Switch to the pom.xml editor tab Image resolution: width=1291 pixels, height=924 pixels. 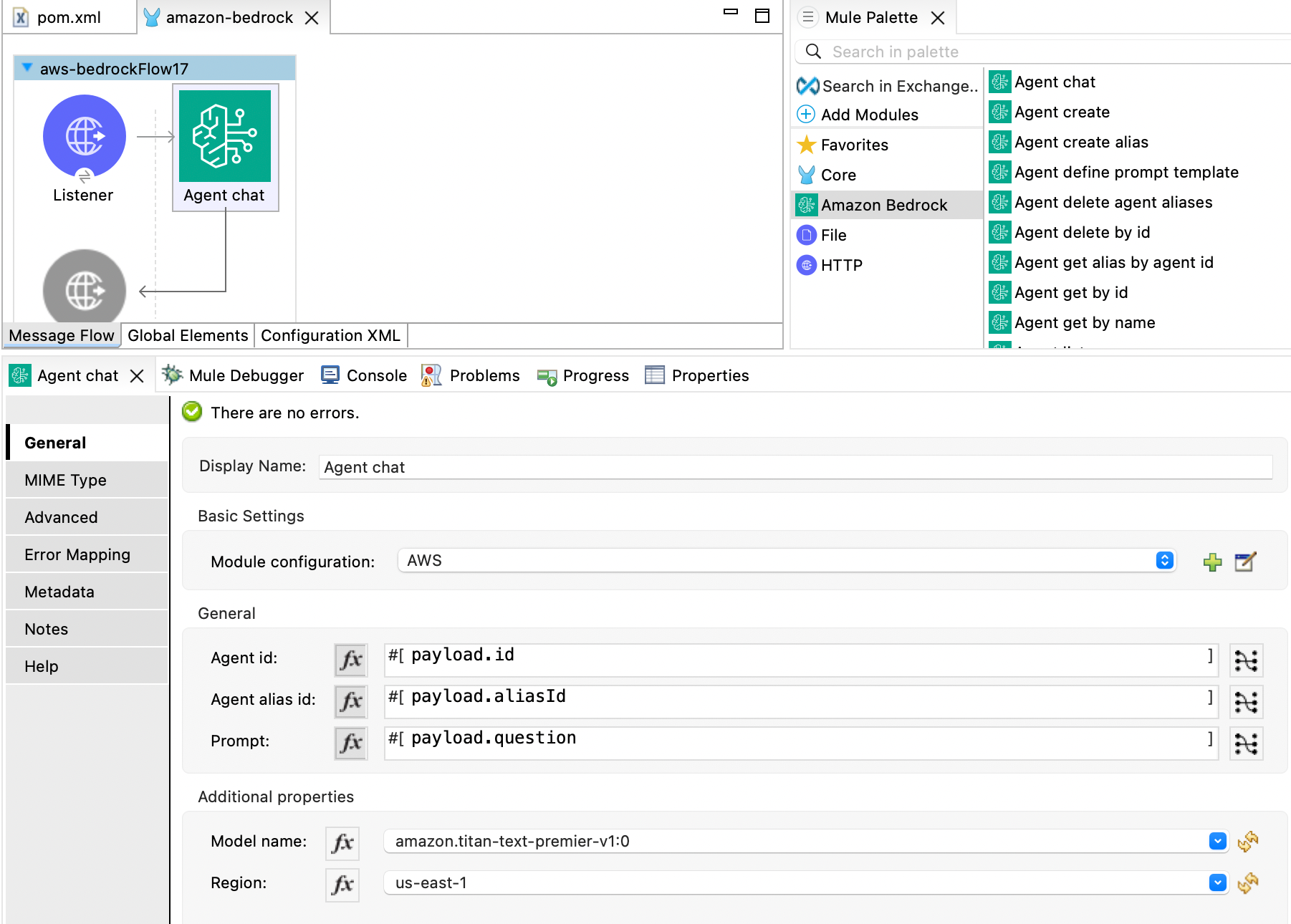pyautogui.click(x=69, y=17)
